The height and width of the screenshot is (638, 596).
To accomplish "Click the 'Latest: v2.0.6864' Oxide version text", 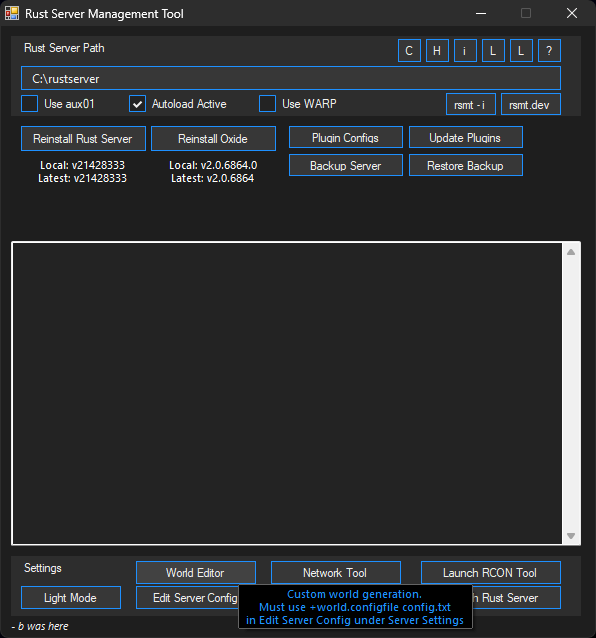I will (x=212, y=178).
